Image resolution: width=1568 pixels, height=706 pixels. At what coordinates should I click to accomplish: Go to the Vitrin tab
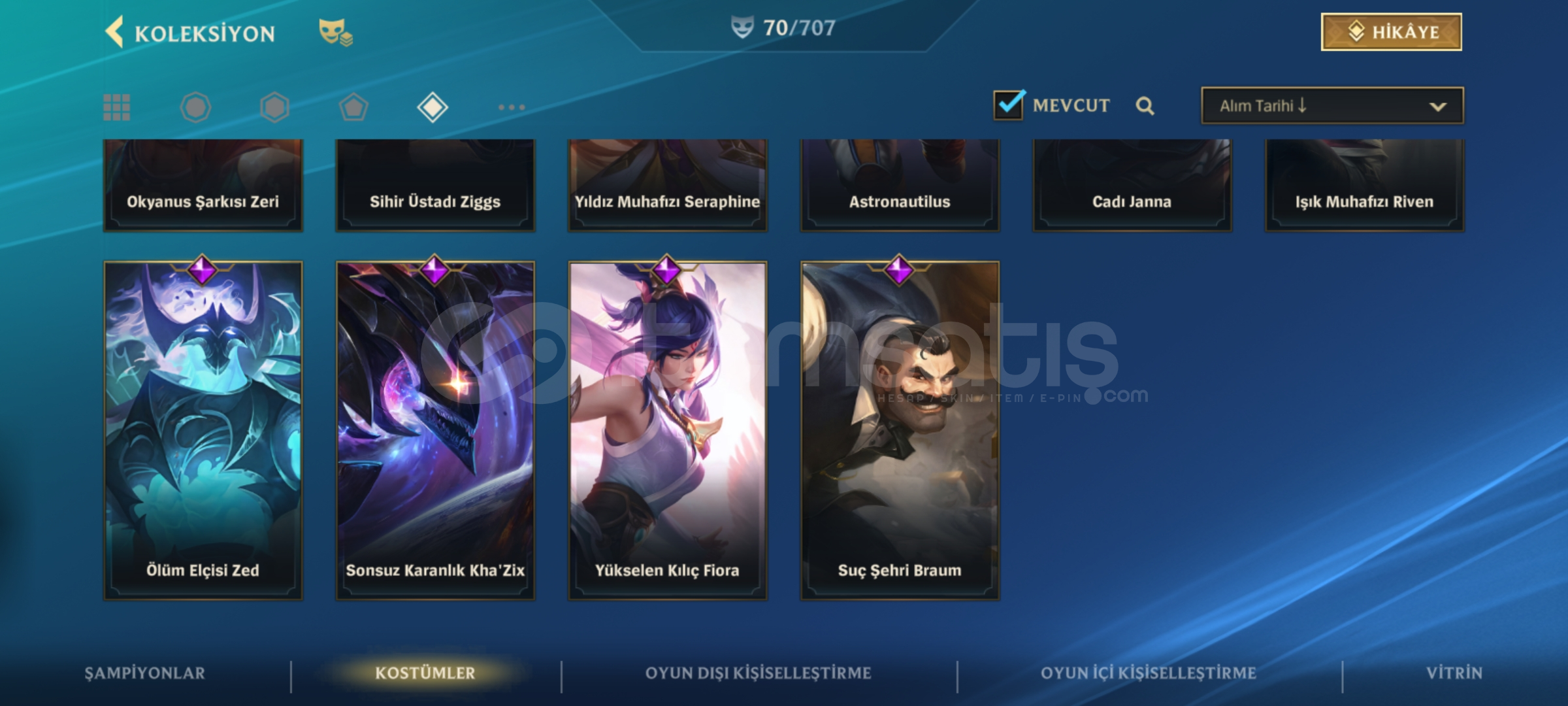coord(1454,673)
